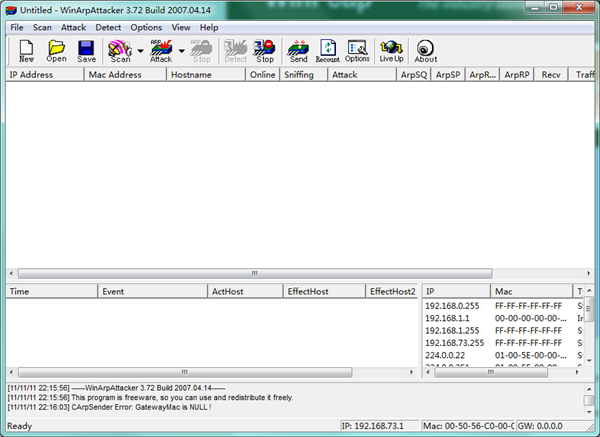Viewport: 600px width, 437px height.
Task: Click the ArpSQ column header
Action: 414,75
